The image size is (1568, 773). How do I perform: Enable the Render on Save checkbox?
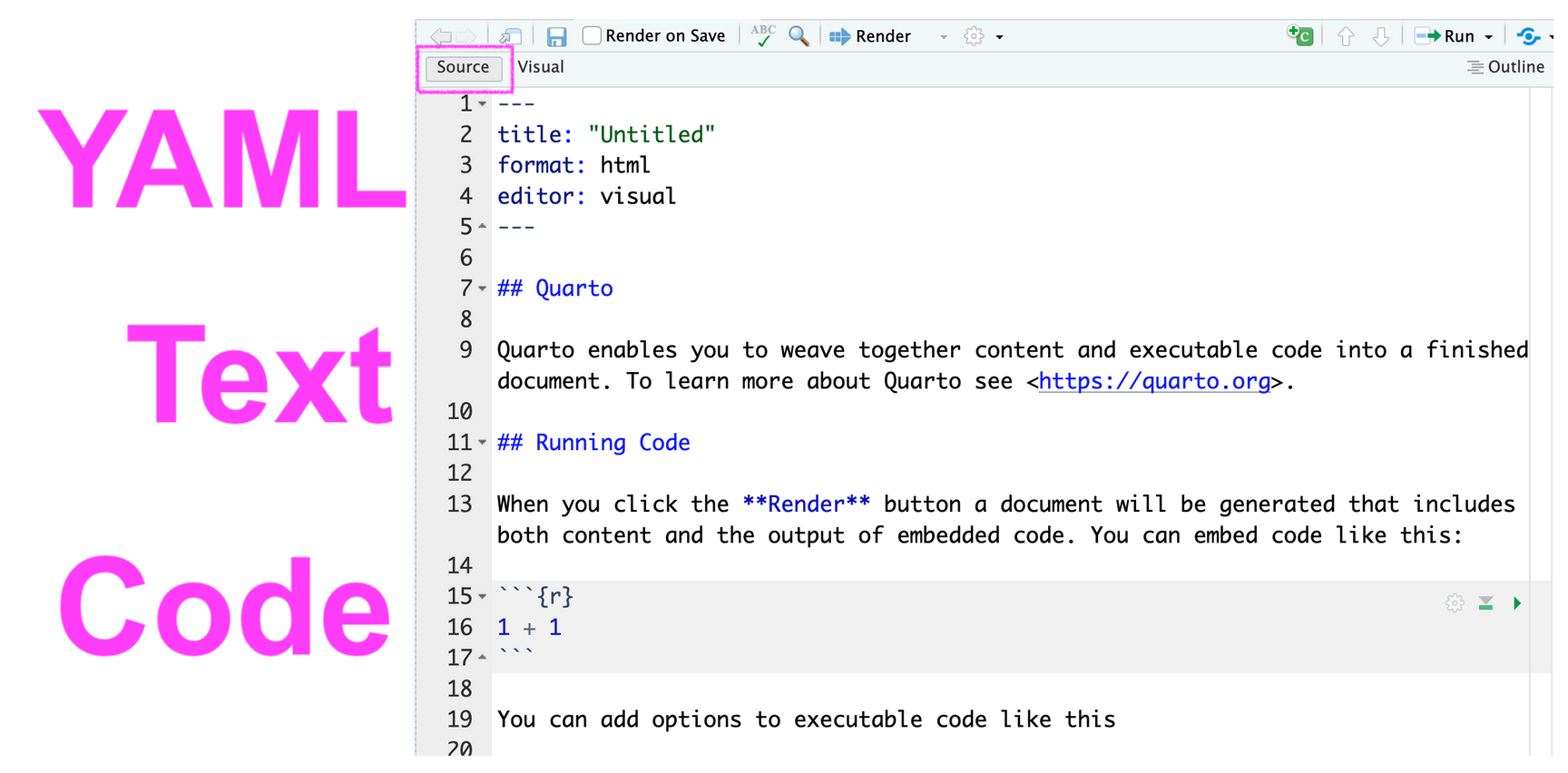[x=592, y=35]
